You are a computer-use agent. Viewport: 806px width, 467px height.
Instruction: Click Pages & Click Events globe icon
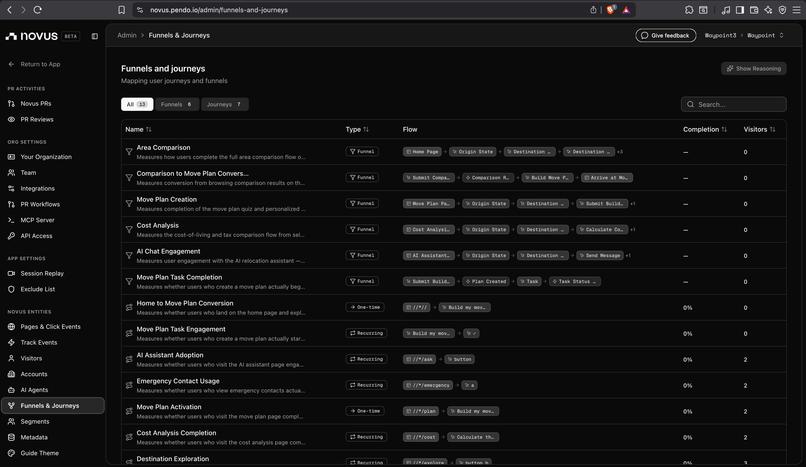tap(11, 326)
